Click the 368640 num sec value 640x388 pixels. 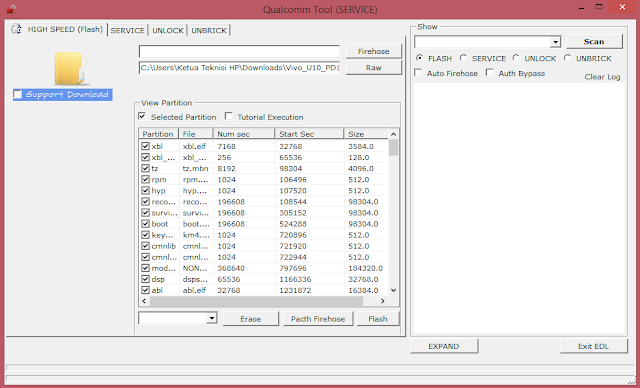231,268
